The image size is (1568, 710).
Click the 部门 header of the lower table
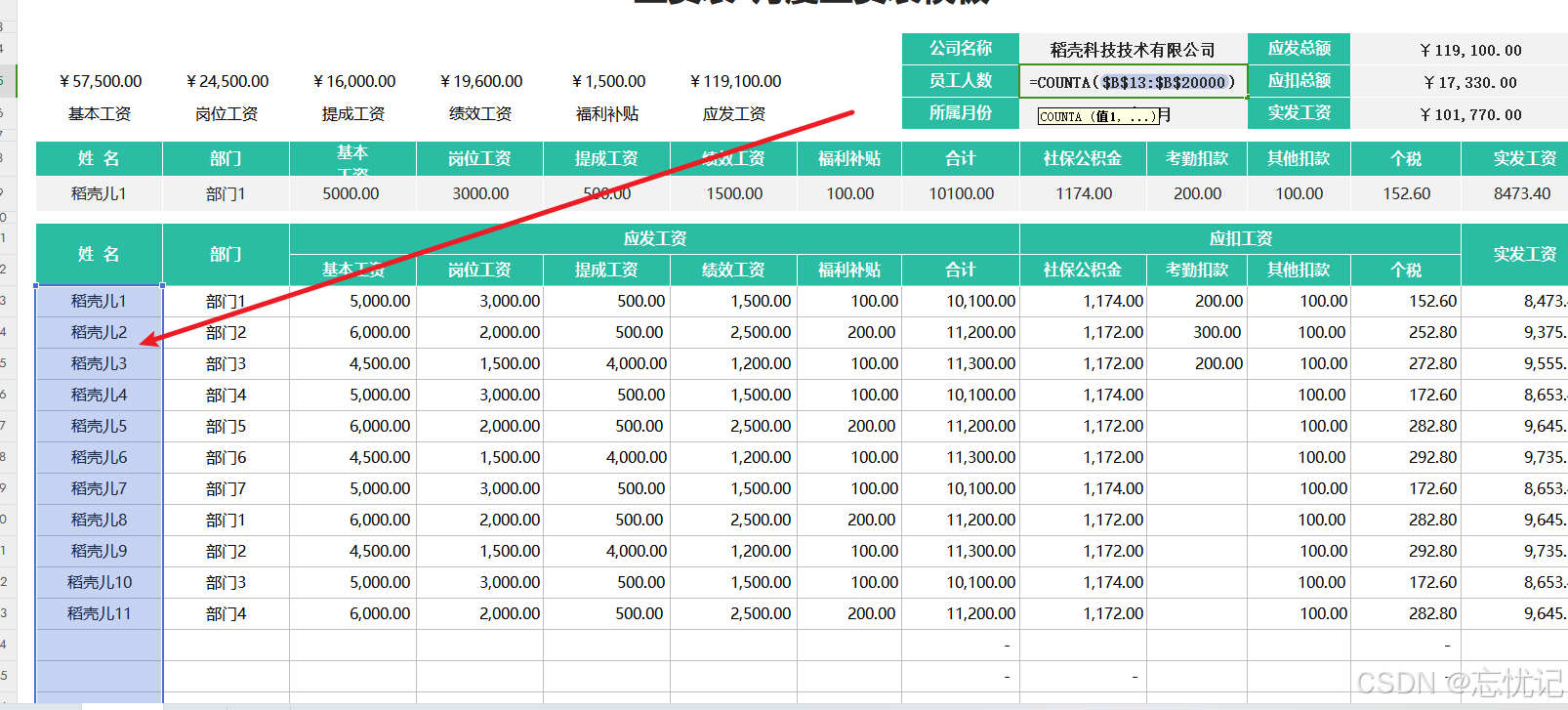[x=226, y=254]
